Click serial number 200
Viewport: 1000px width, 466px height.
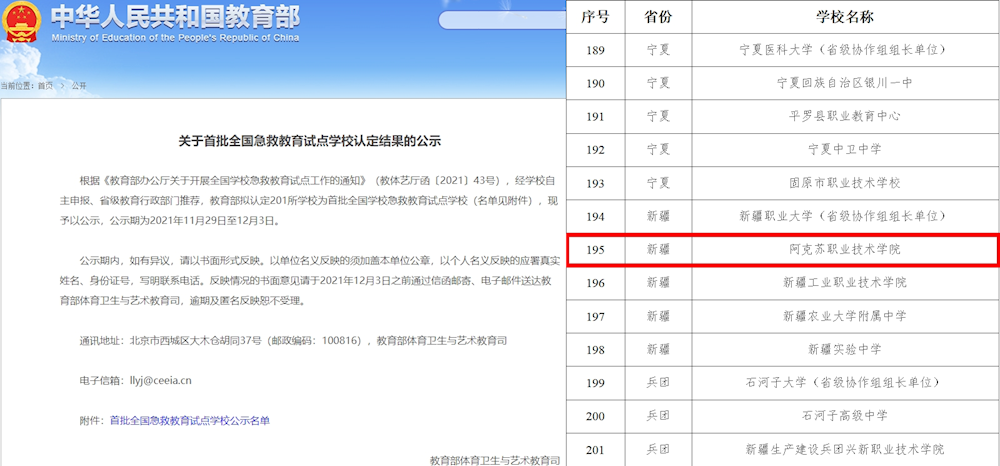tap(594, 416)
